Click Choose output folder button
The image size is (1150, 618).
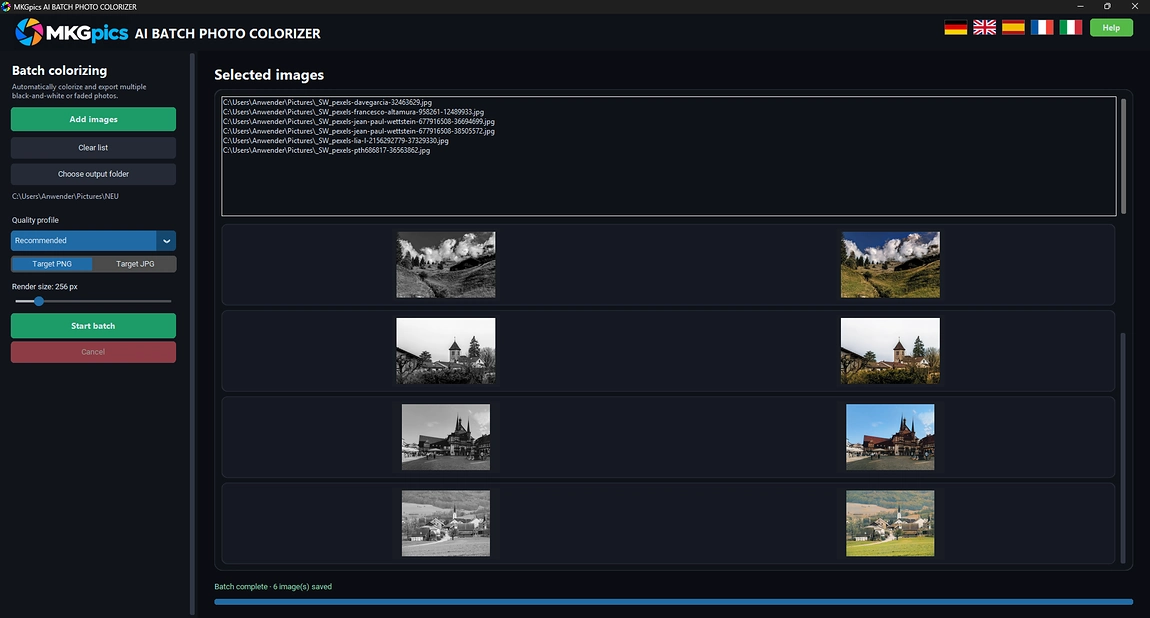point(93,174)
